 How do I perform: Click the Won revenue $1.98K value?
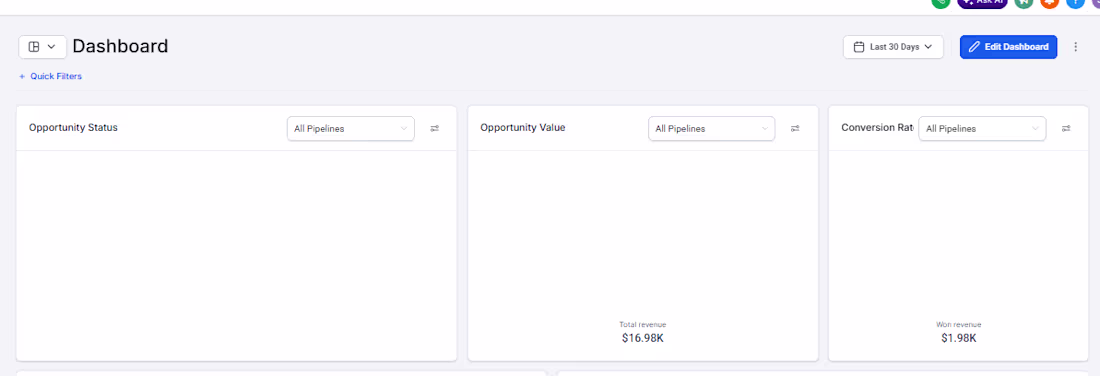click(x=958, y=338)
